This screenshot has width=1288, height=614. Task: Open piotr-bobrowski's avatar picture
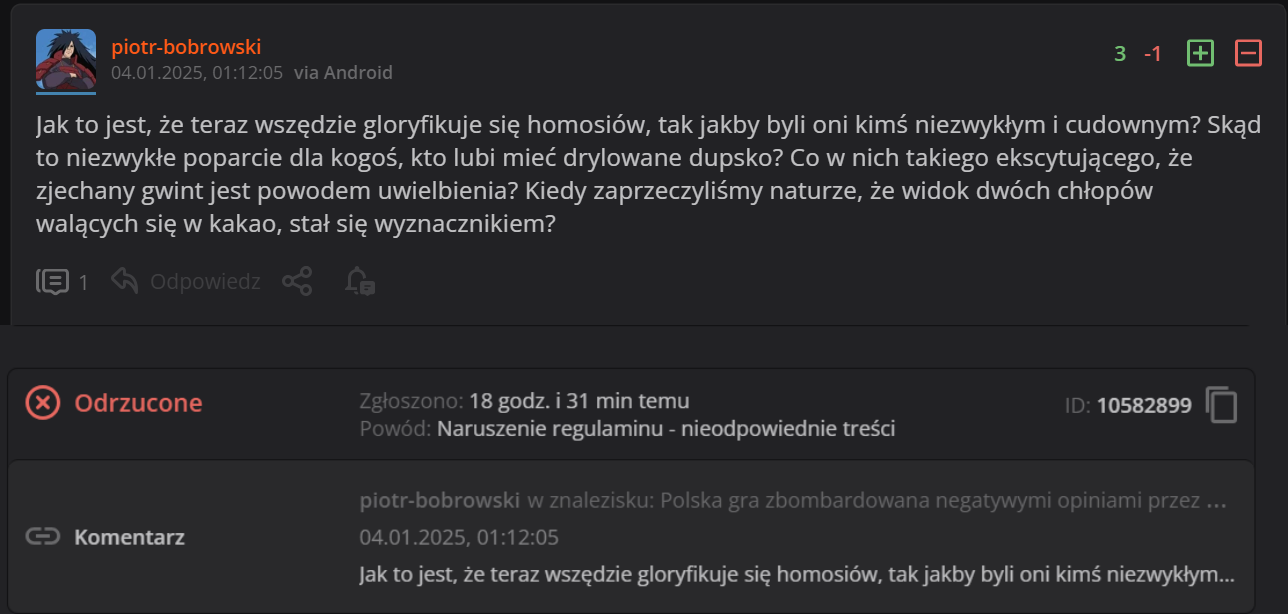(66, 60)
